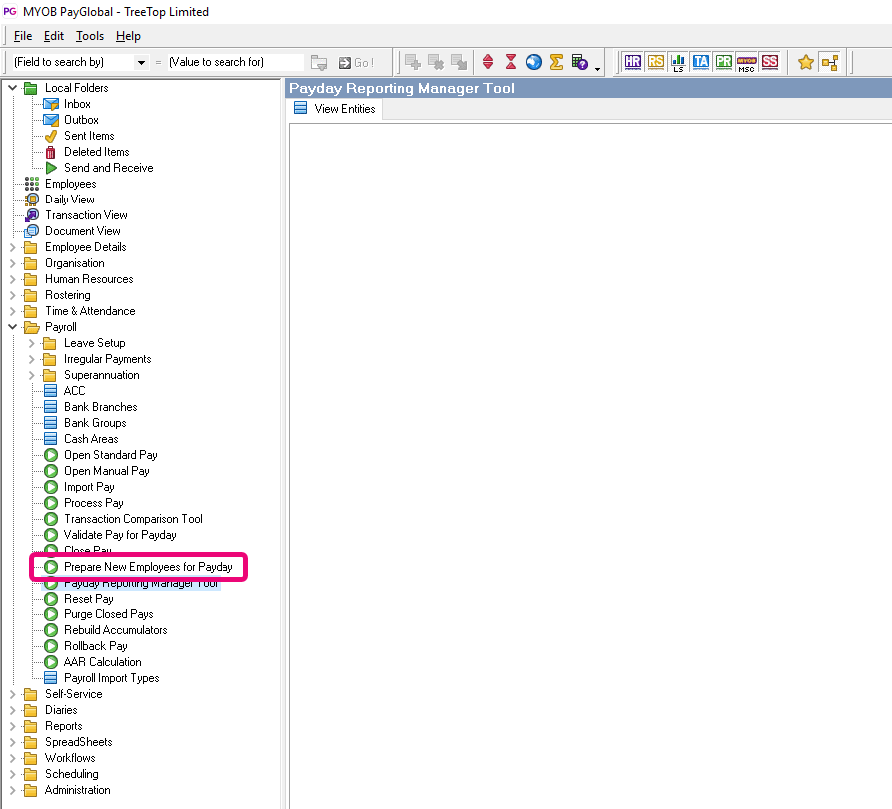Select the PR payroll toolbar icon
This screenshot has height=809, width=892.
tap(723, 62)
